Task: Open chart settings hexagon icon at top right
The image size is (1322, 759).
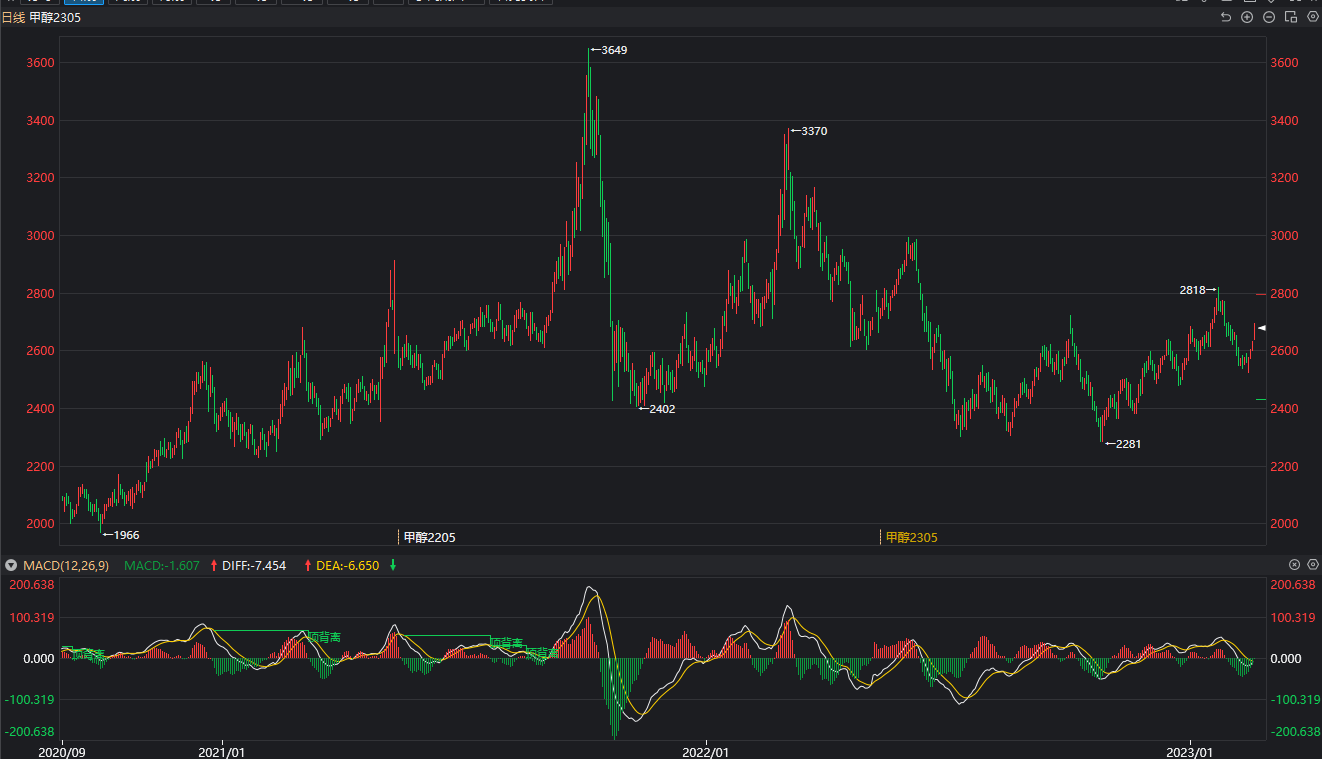Action: (x=1313, y=17)
